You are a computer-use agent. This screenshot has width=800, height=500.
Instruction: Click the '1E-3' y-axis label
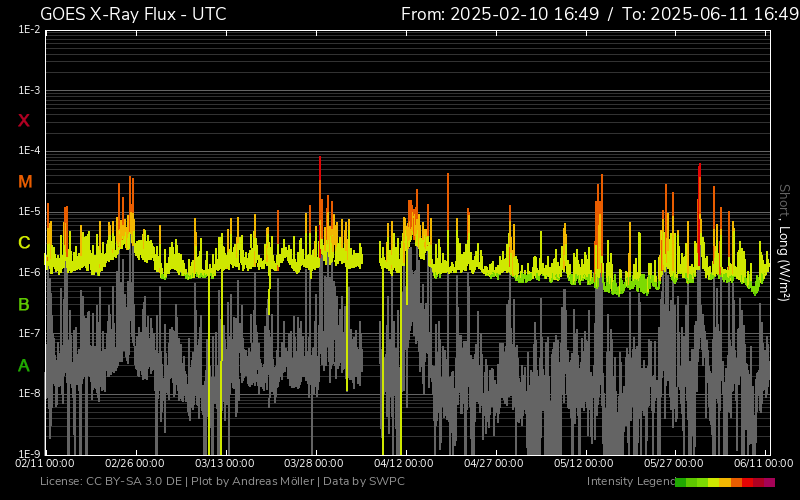(30, 90)
